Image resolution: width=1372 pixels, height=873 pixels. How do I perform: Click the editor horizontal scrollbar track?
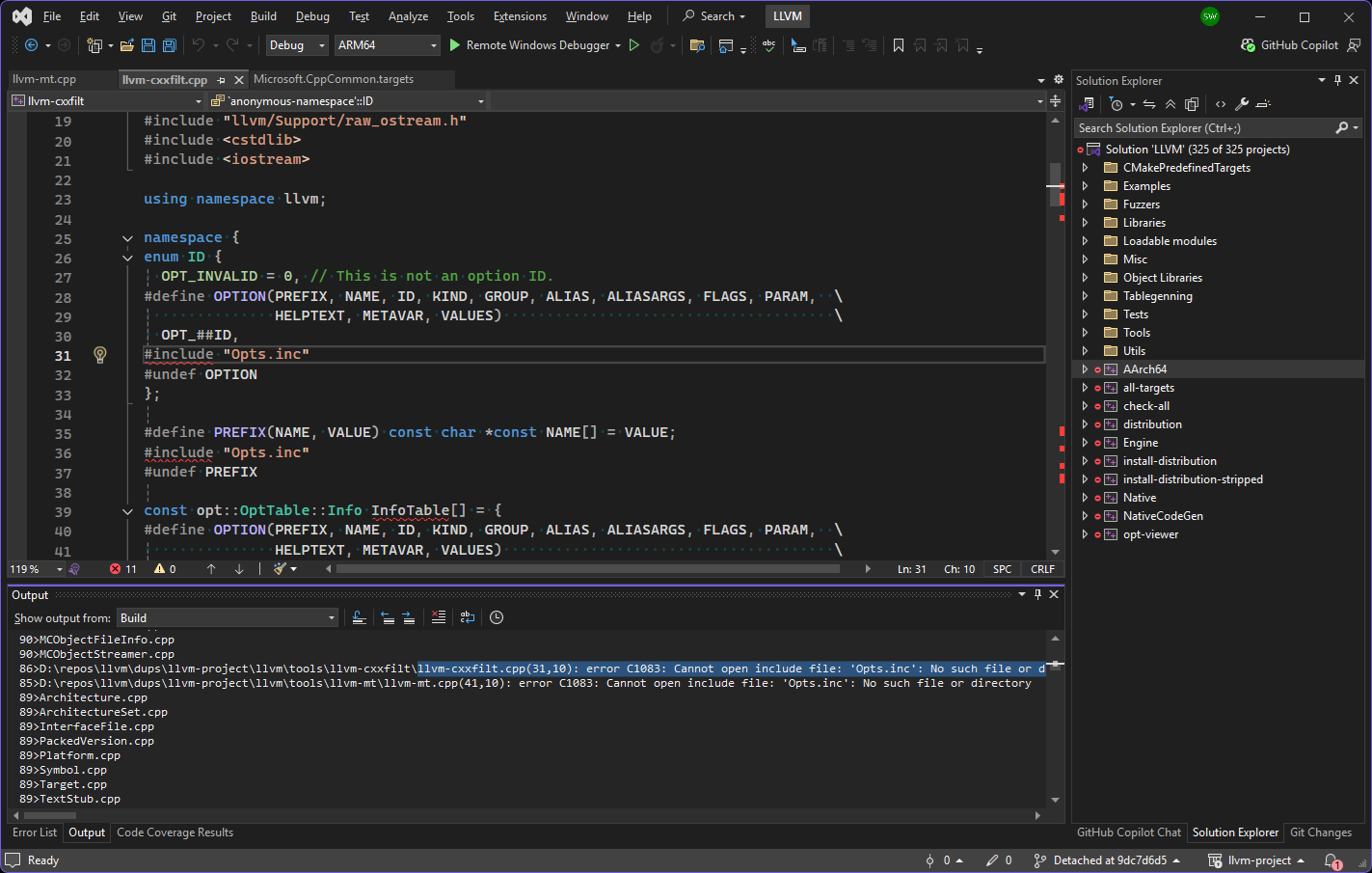(853, 569)
